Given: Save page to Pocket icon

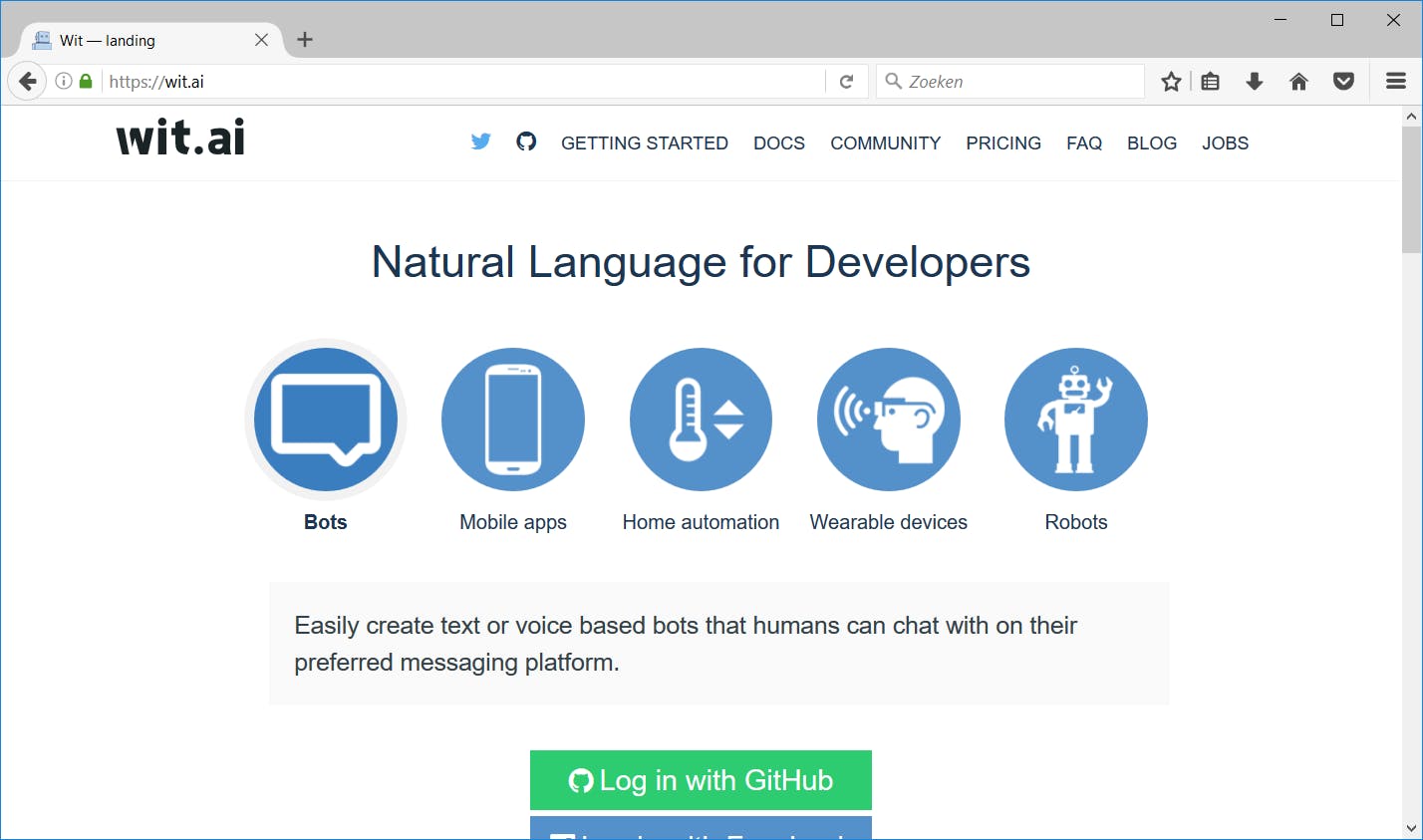Looking at the screenshot, I should (1343, 82).
